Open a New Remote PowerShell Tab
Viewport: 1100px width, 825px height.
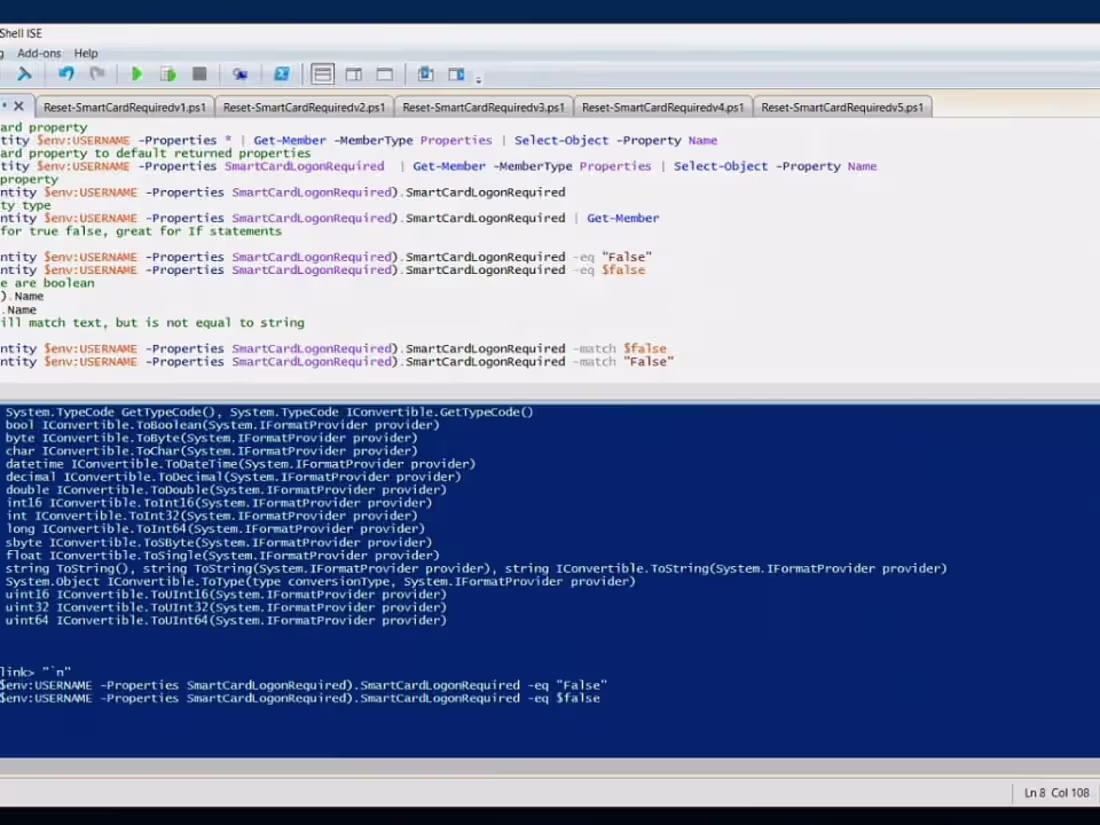(x=240, y=74)
